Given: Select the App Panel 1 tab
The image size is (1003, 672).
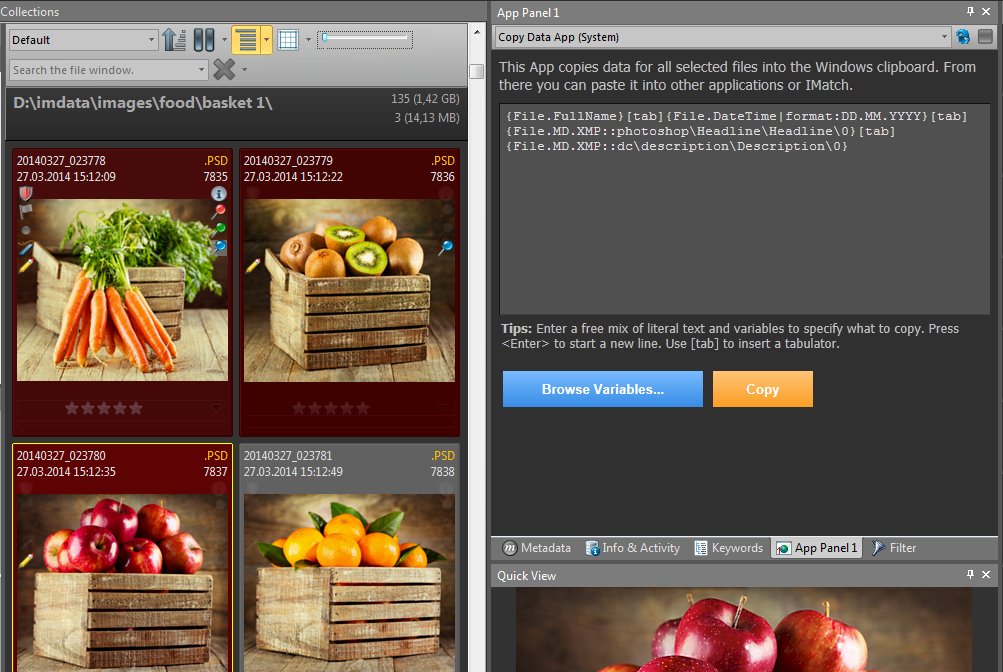Looking at the screenshot, I should (817, 548).
